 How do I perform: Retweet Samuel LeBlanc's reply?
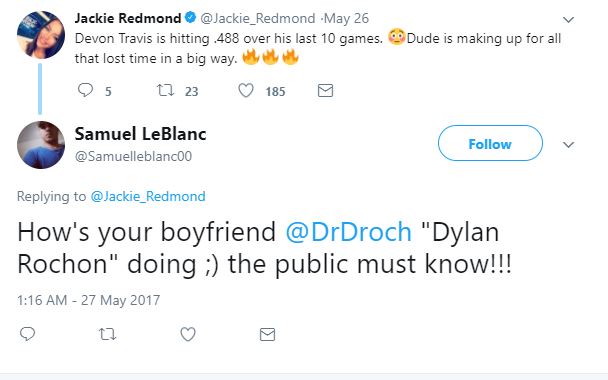click(107, 334)
